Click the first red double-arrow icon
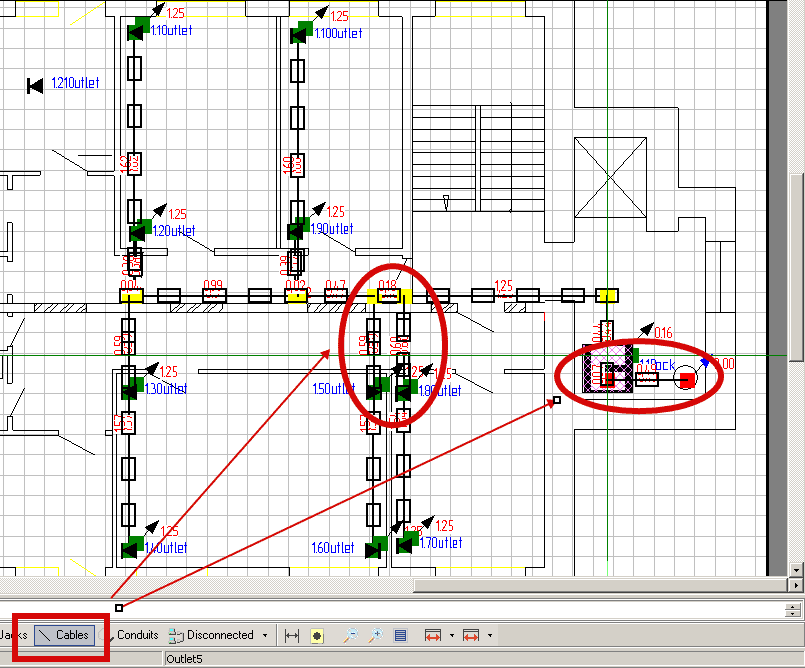The width and height of the screenshot is (805, 668). 433,635
